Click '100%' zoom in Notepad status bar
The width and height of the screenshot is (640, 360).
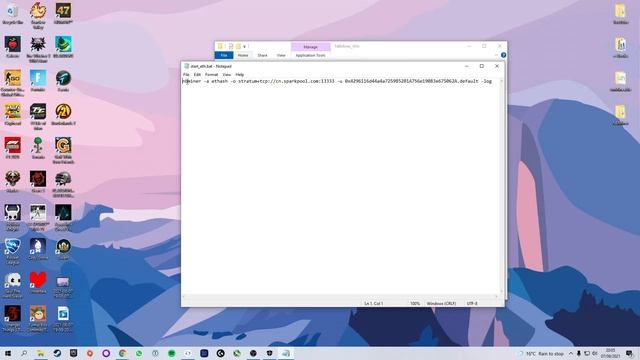point(415,304)
